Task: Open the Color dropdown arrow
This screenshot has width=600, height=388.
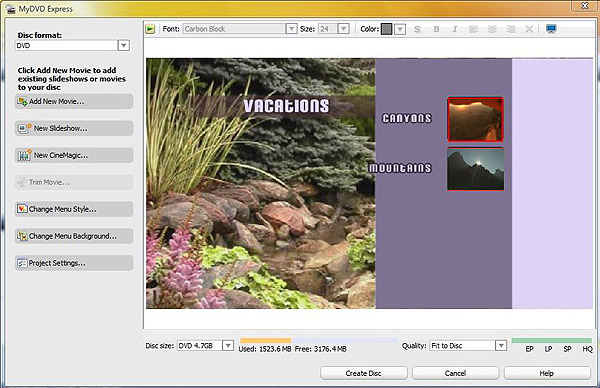Action: point(400,29)
